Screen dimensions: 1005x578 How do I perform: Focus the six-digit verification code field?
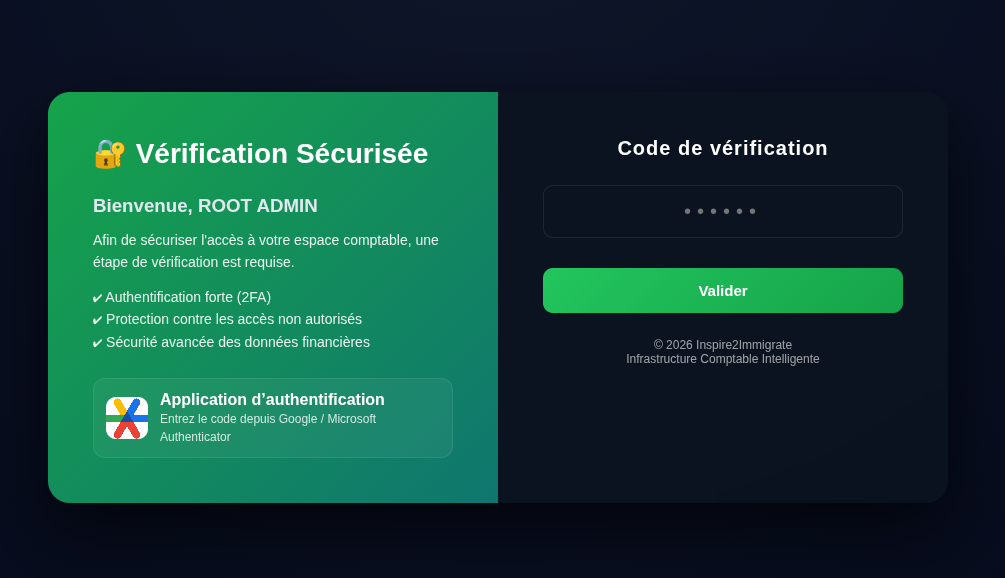click(722, 211)
